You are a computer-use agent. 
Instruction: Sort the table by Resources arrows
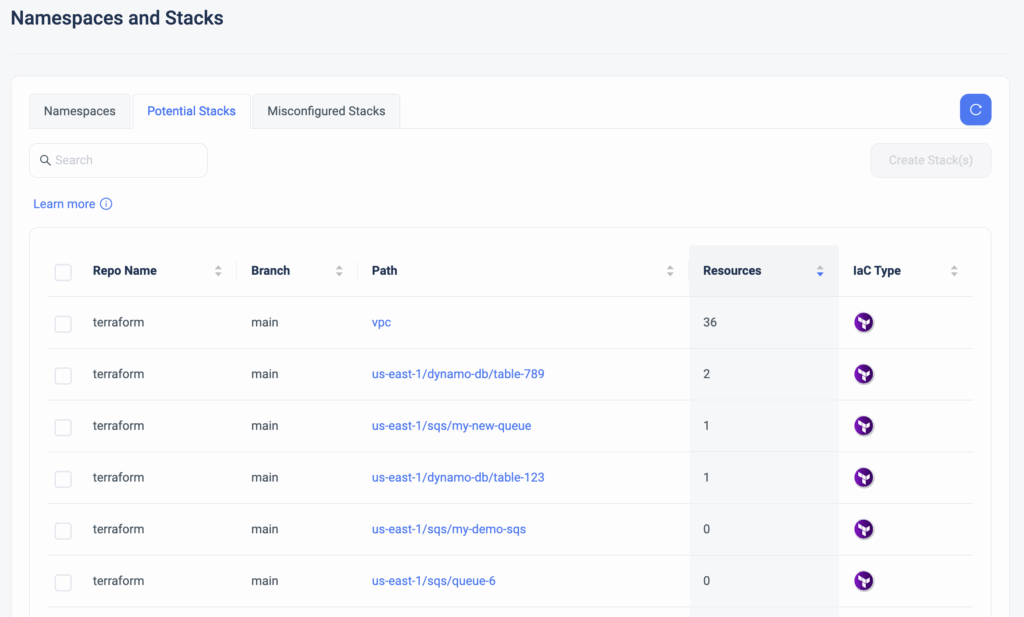pyautogui.click(x=820, y=271)
